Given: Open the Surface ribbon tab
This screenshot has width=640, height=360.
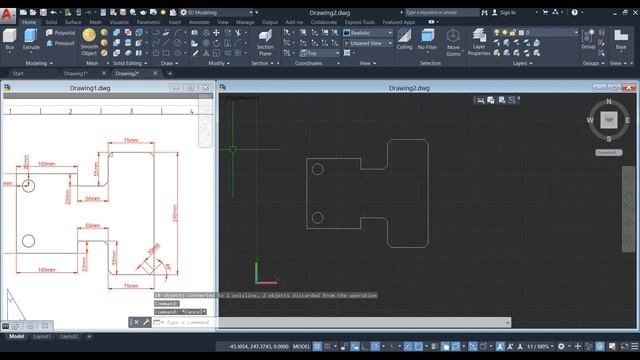Looking at the screenshot, I should point(73,22).
